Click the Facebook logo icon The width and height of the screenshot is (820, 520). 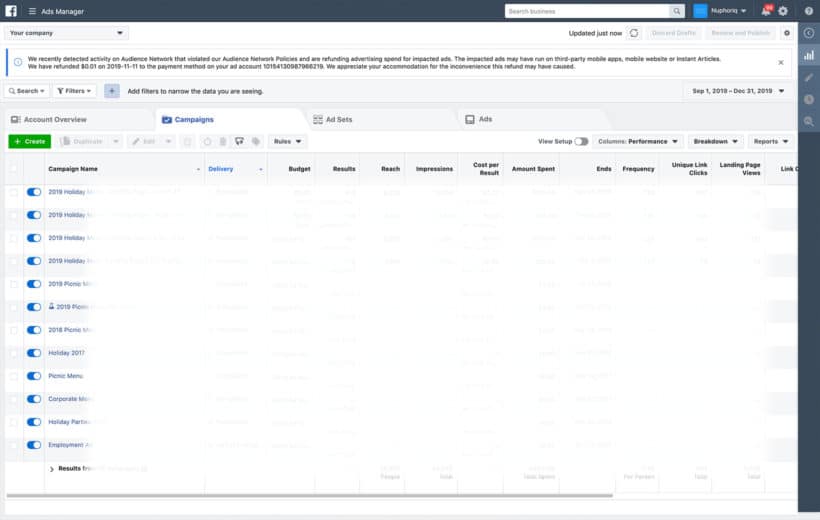(10, 11)
